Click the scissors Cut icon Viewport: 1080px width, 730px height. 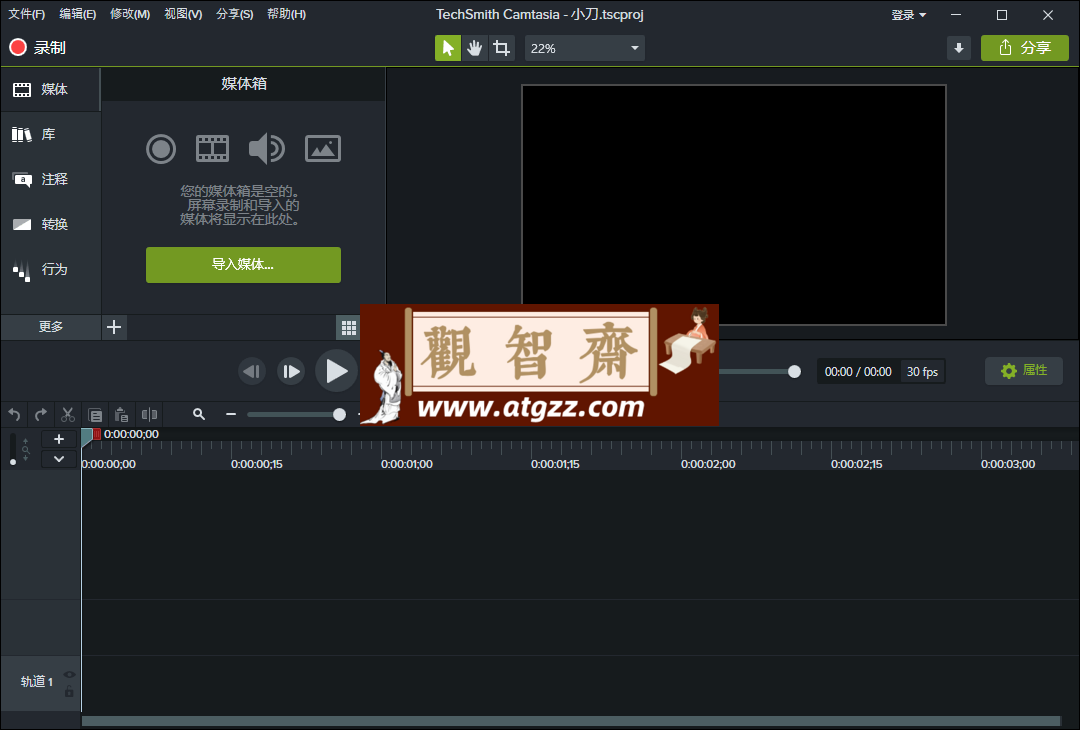68,415
